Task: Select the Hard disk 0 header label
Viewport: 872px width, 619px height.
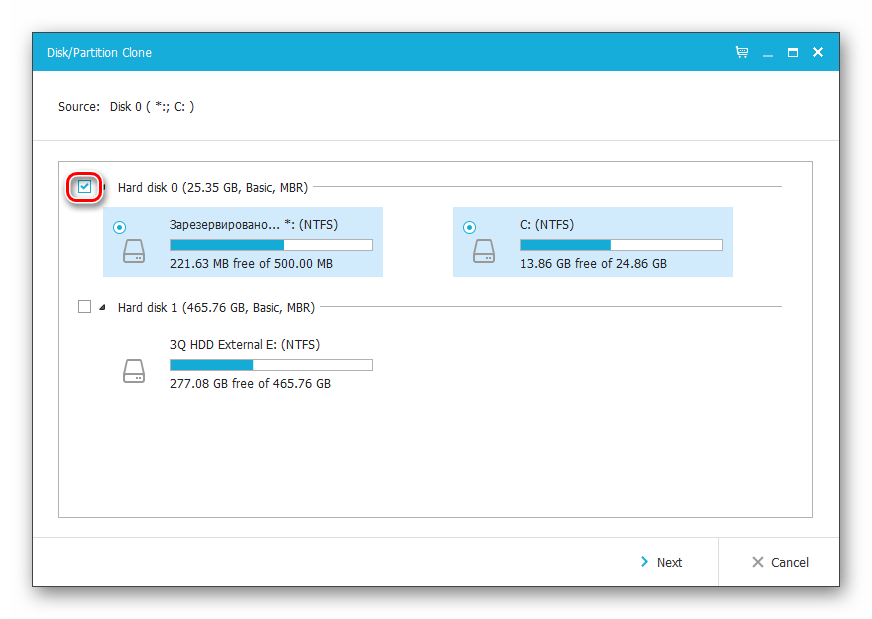Action: coord(212,187)
